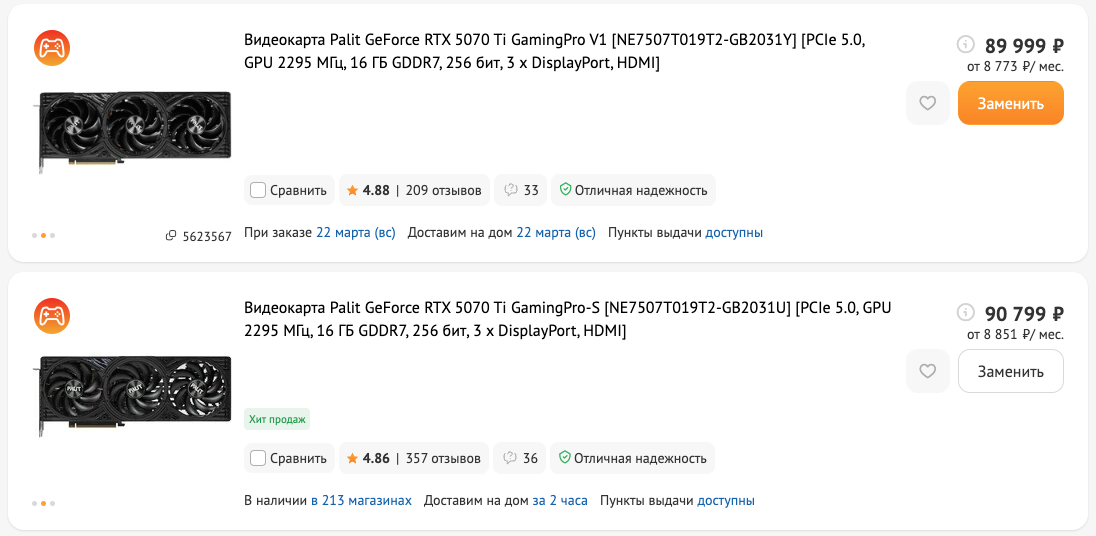Click the product code number 5623567
The image size is (1096, 536).
(x=207, y=237)
